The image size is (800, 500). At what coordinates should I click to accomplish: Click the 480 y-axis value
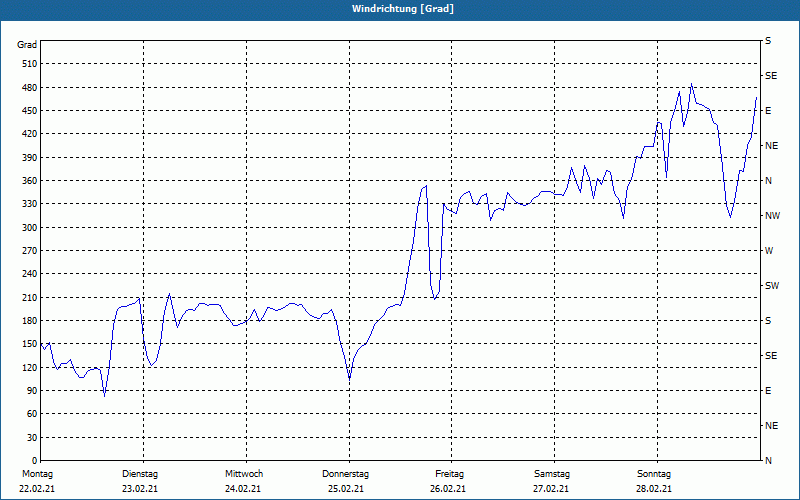click(x=30, y=87)
